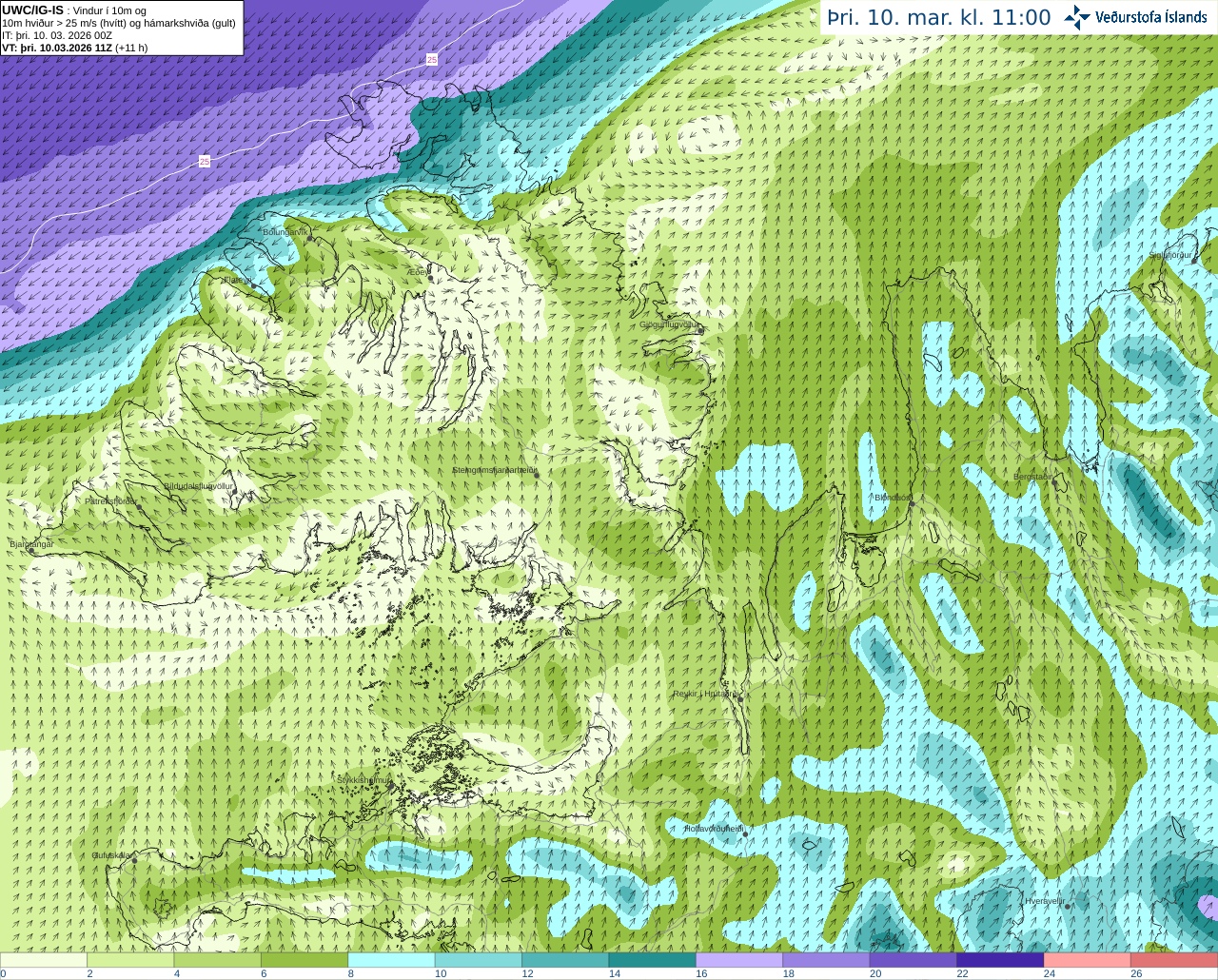Click the 'VT: þri. 10.03.2026 11Z' valid-time line
1218x980 pixels.
57,48
